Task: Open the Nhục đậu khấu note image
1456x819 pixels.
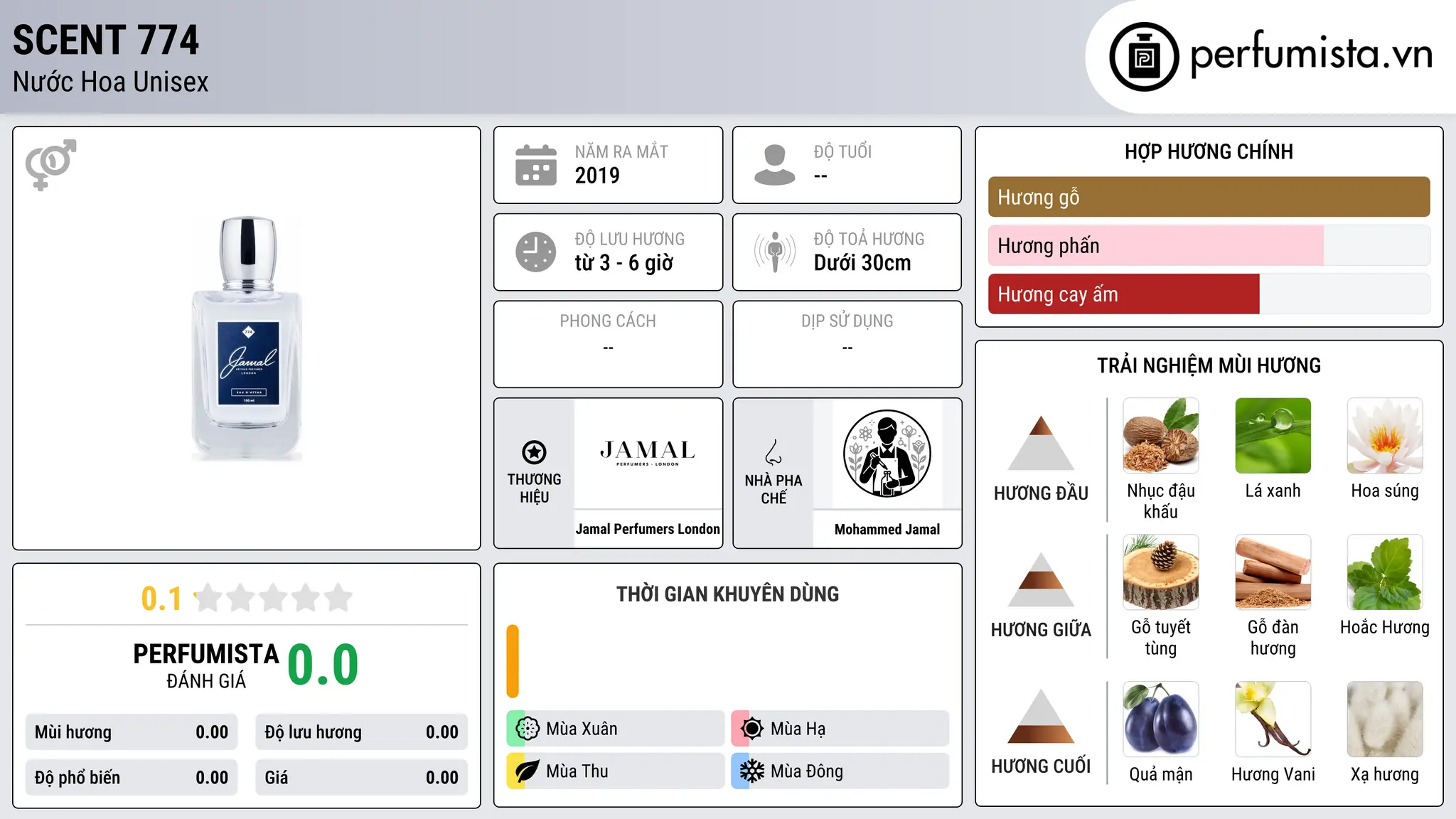Action: (1161, 436)
